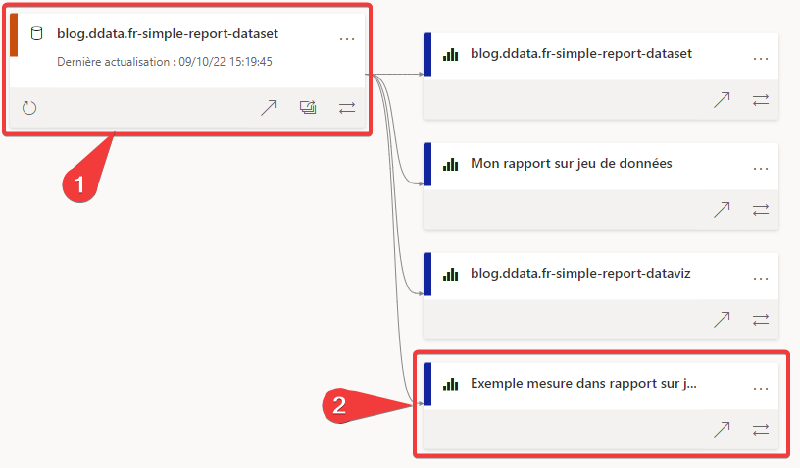
Task: Show lineage for Exemple mesure dans rapport
Action: [761, 430]
